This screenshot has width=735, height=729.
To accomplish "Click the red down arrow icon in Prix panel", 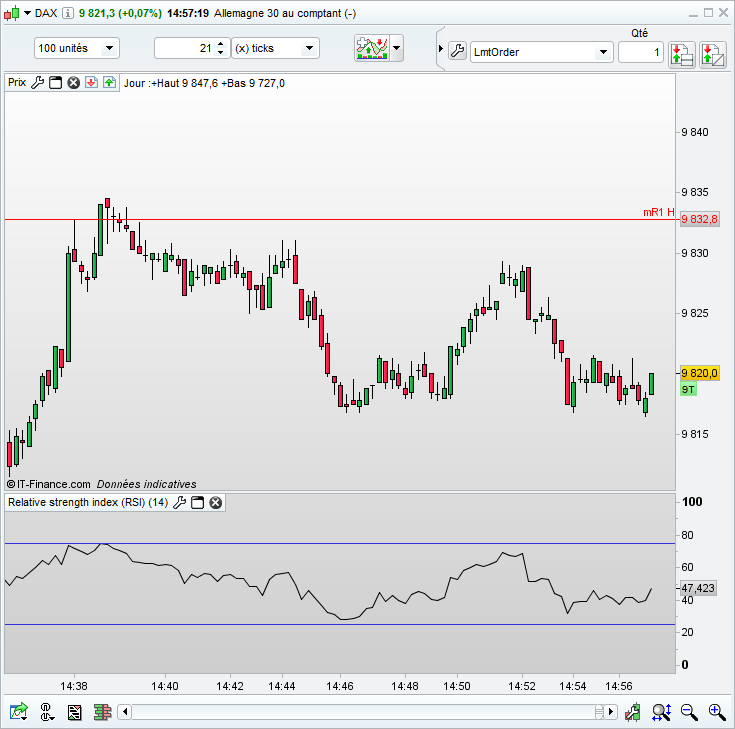I will pos(91,83).
